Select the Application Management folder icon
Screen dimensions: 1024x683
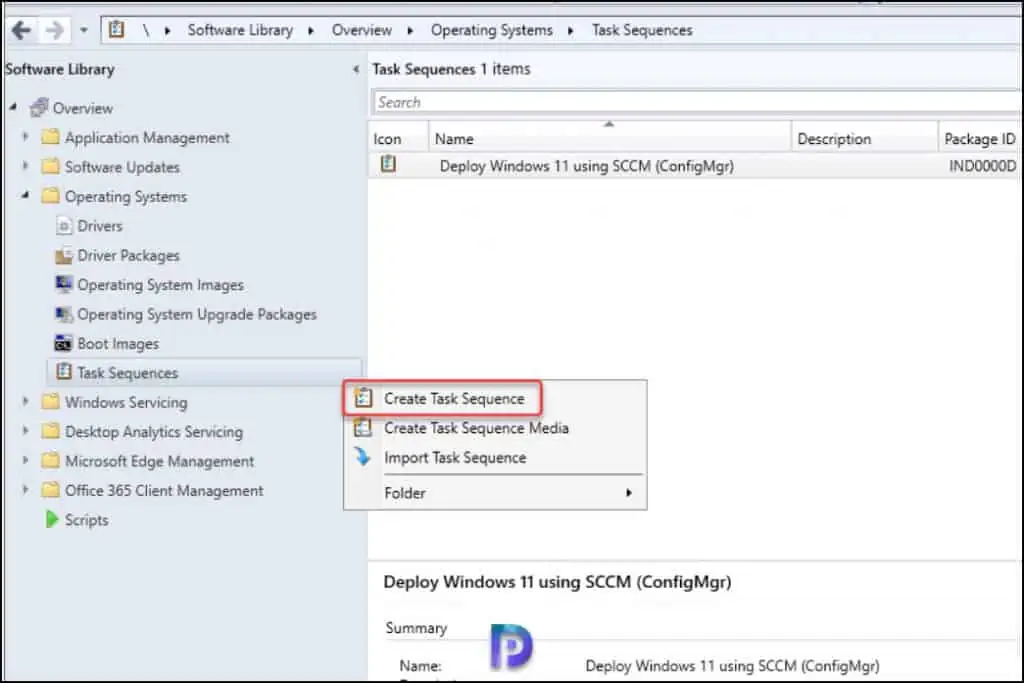50,136
